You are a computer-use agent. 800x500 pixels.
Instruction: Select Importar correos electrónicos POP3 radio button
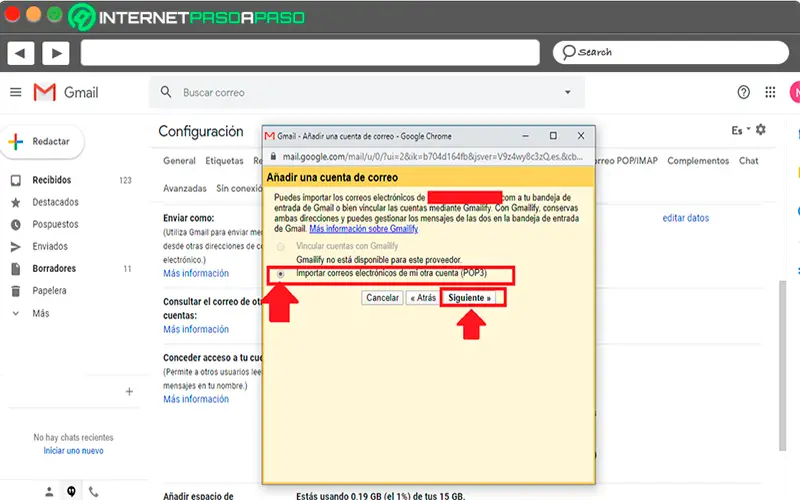coord(281,274)
